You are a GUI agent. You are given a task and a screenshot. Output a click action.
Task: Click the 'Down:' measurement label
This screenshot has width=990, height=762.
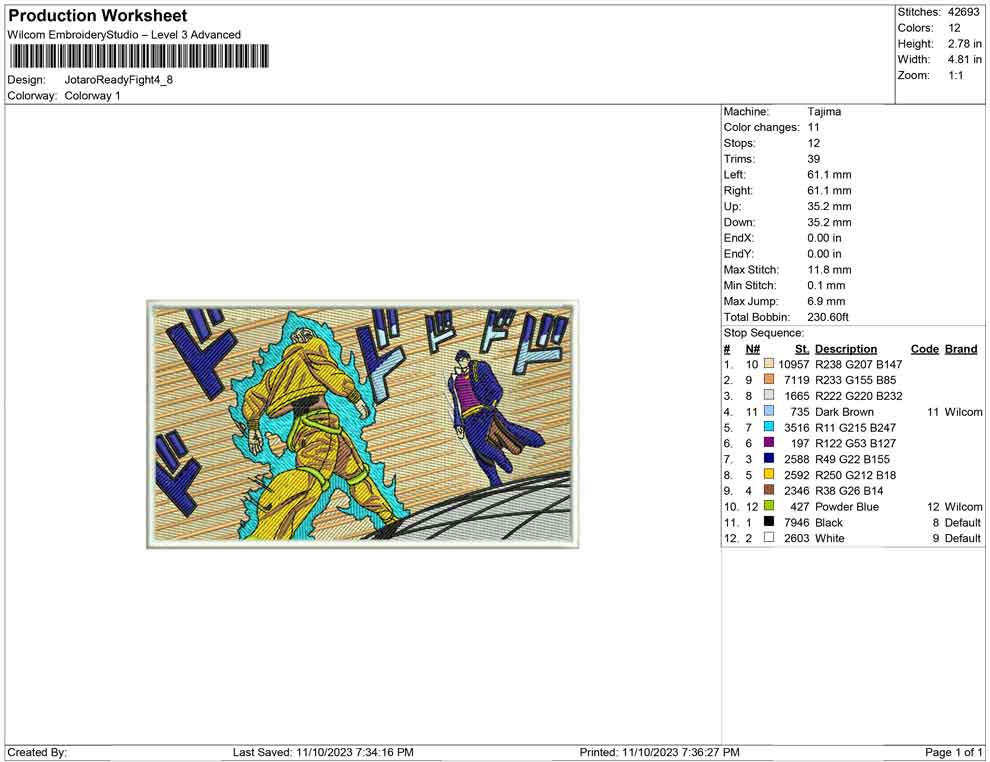click(739, 222)
